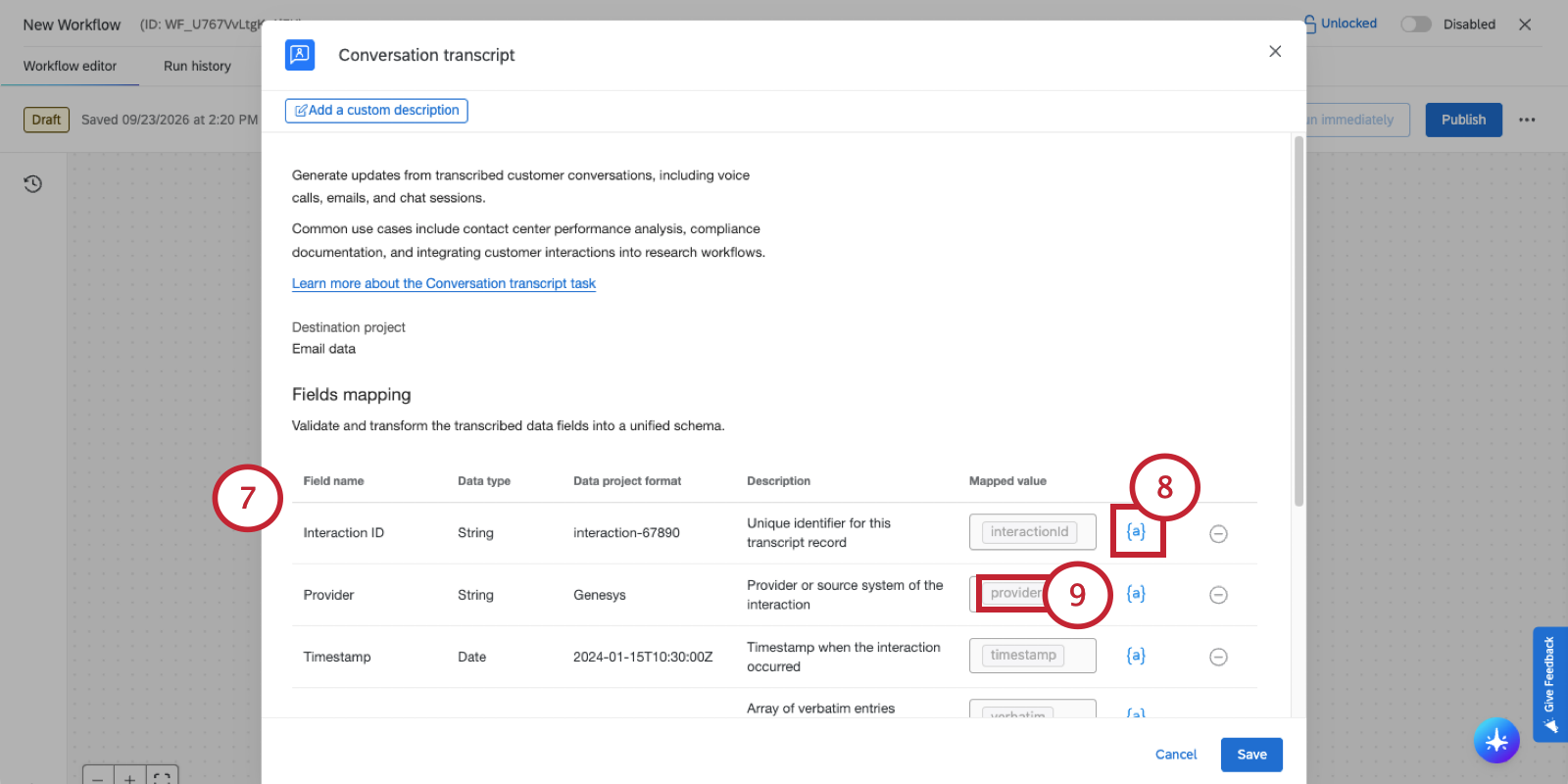Select the Genesys format cell
Viewport: 1568px width, 784px height.
pyautogui.click(x=600, y=595)
